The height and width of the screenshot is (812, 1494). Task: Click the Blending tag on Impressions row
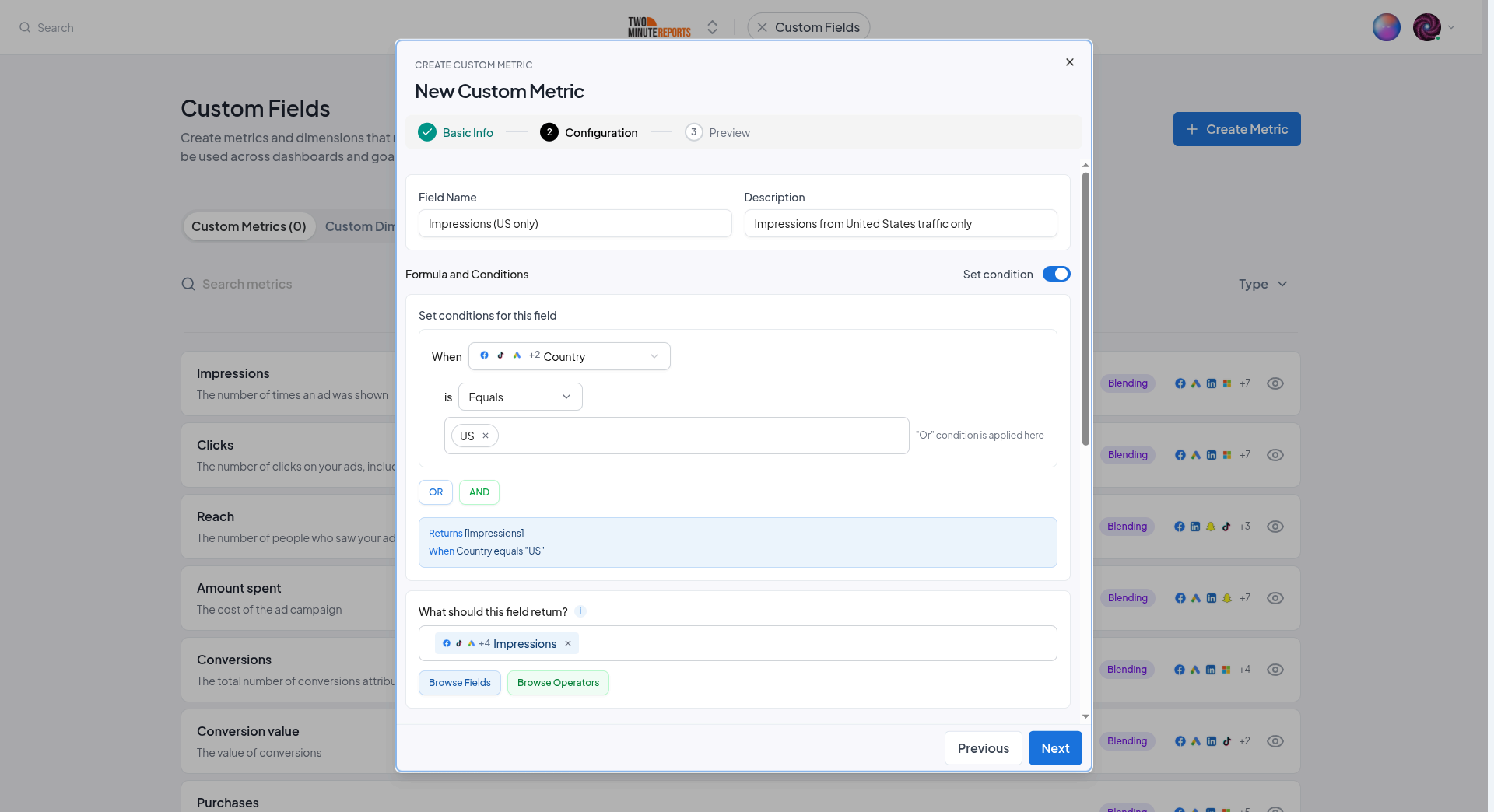tap(1128, 383)
